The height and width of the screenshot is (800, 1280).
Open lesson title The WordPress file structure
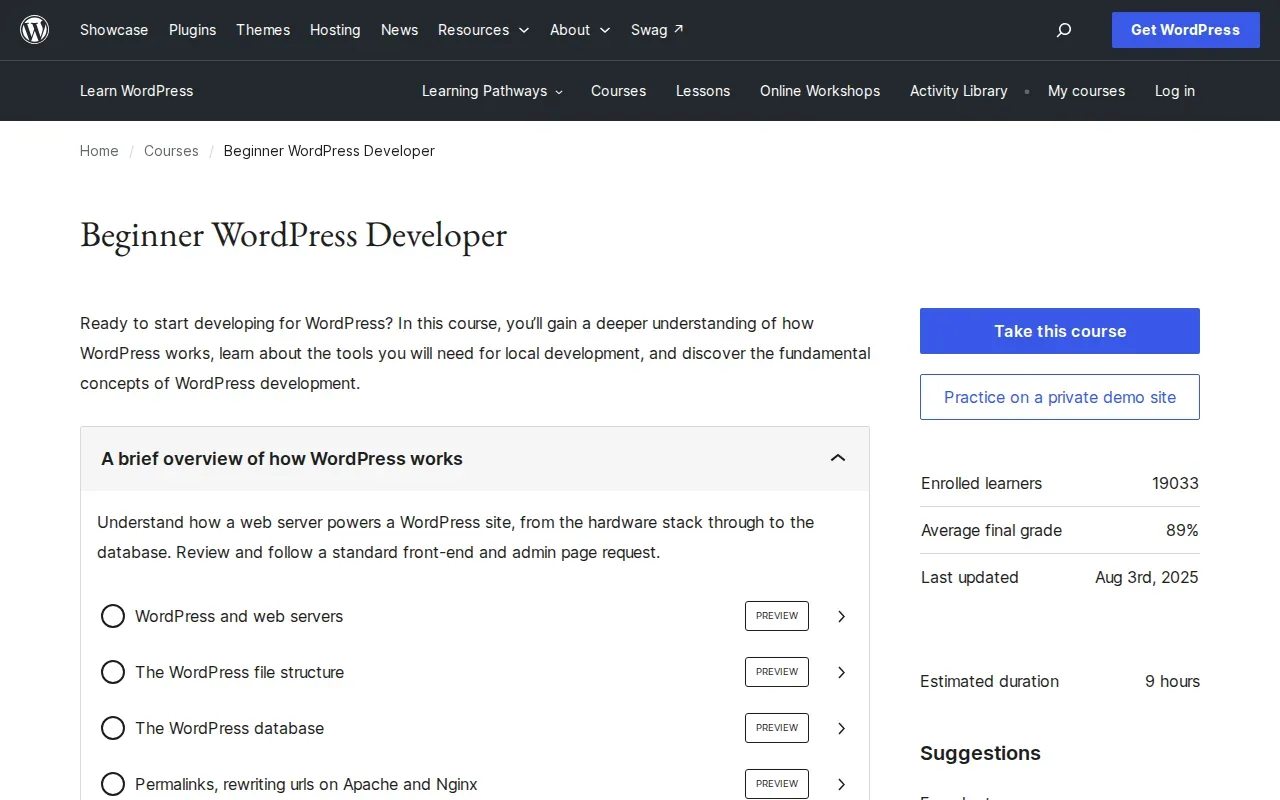(x=240, y=672)
